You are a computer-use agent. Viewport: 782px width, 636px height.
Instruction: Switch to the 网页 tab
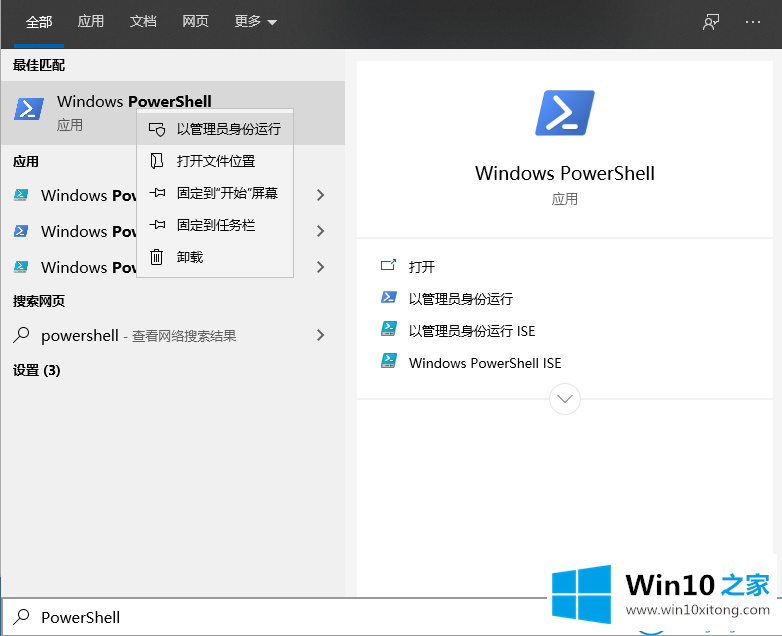[195, 21]
